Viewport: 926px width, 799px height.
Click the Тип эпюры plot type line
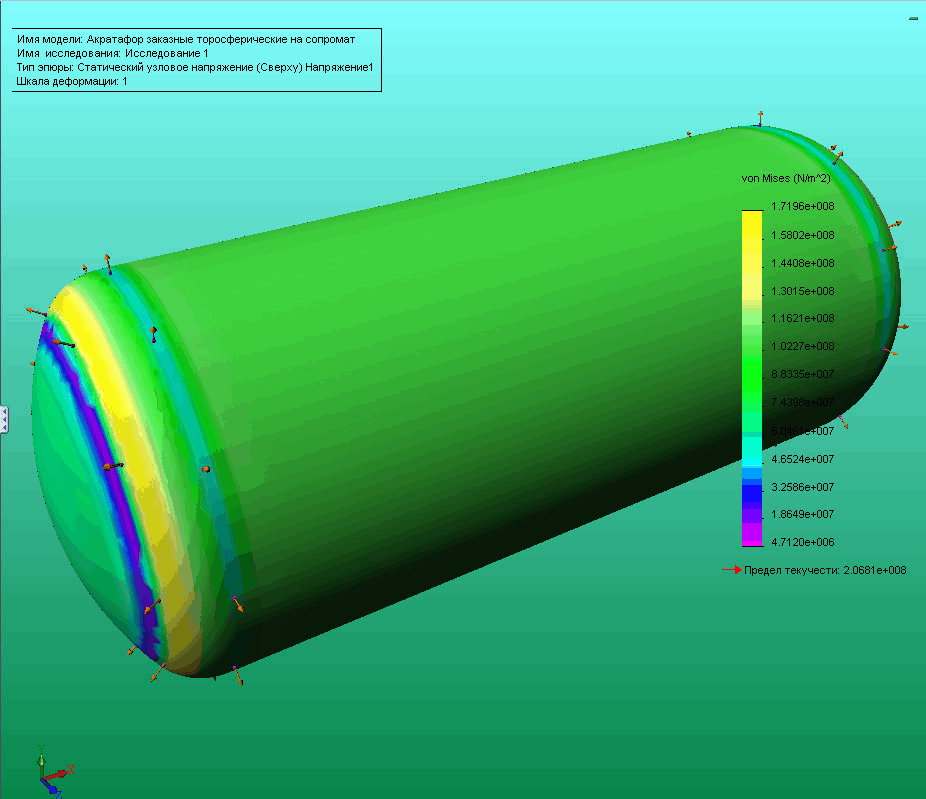click(x=195, y=67)
